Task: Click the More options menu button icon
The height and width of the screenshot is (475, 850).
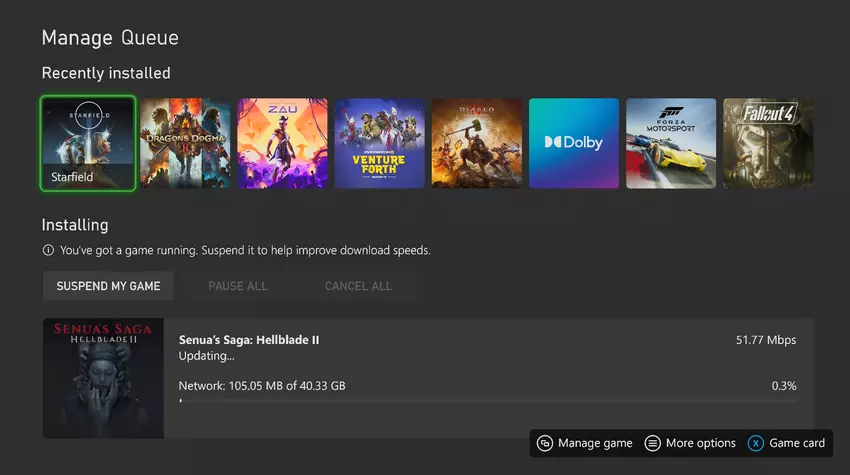Action: [x=652, y=443]
